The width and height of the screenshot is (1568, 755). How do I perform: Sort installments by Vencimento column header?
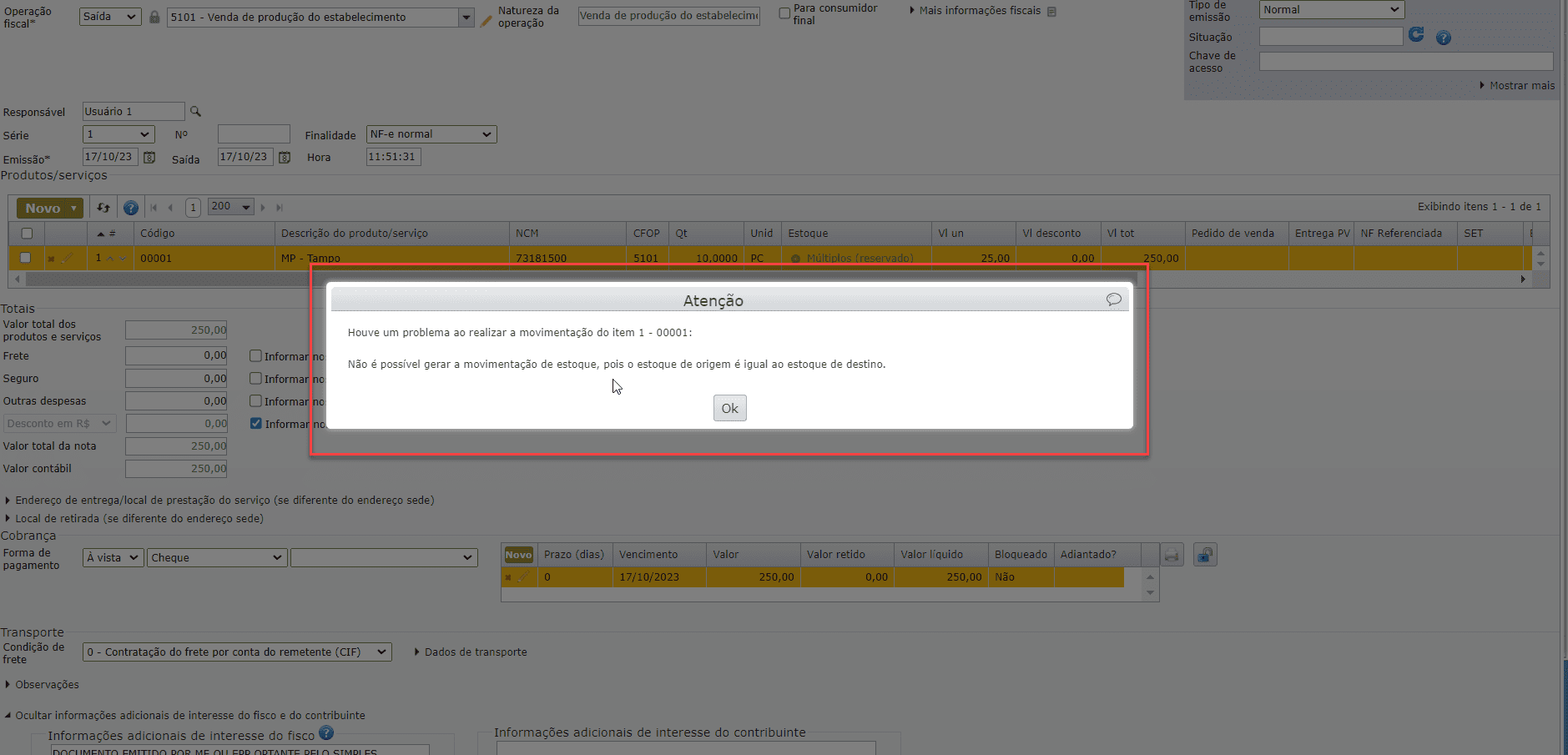point(659,555)
